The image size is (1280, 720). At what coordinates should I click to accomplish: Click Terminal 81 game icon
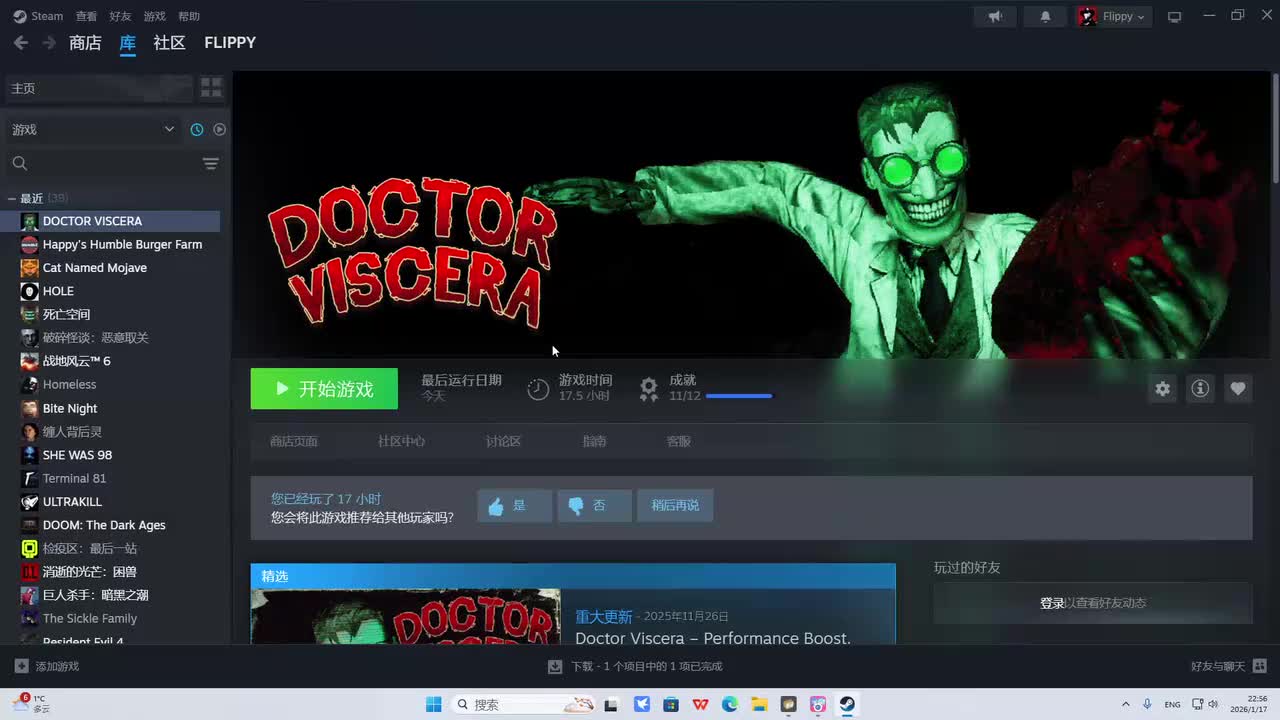[x=30, y=478]
